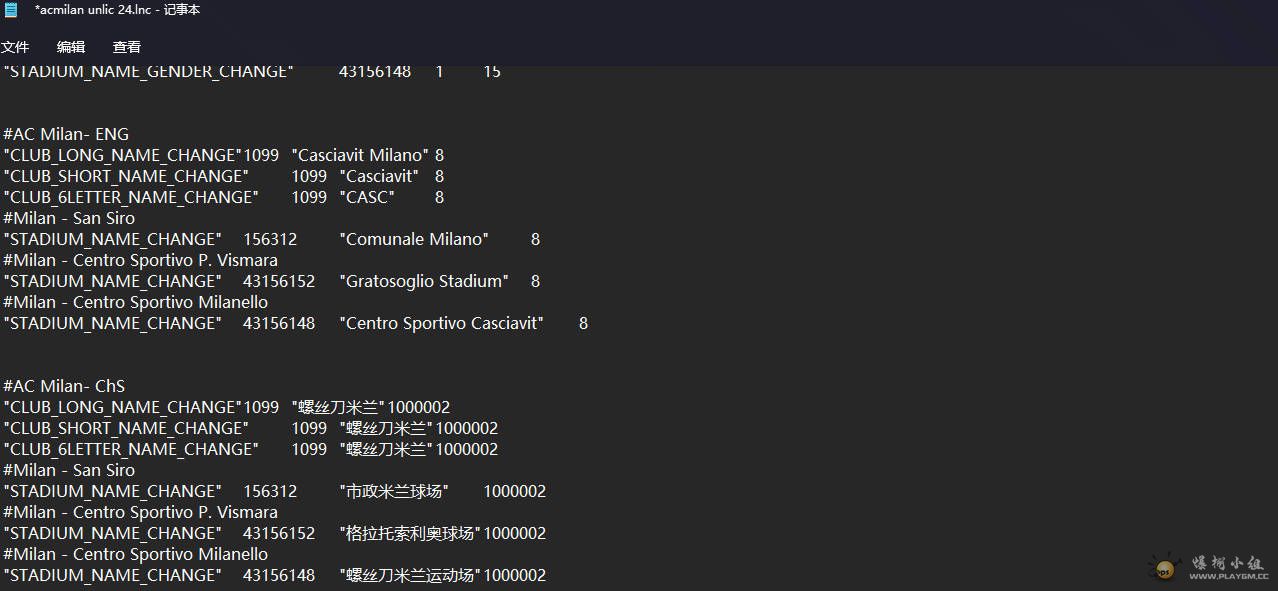This screenshot has width=1278, height=591.
Task: Click the "STADIUM_NAME_GENDER_CHANGE" keyword at top
Action: coord(148,72)
